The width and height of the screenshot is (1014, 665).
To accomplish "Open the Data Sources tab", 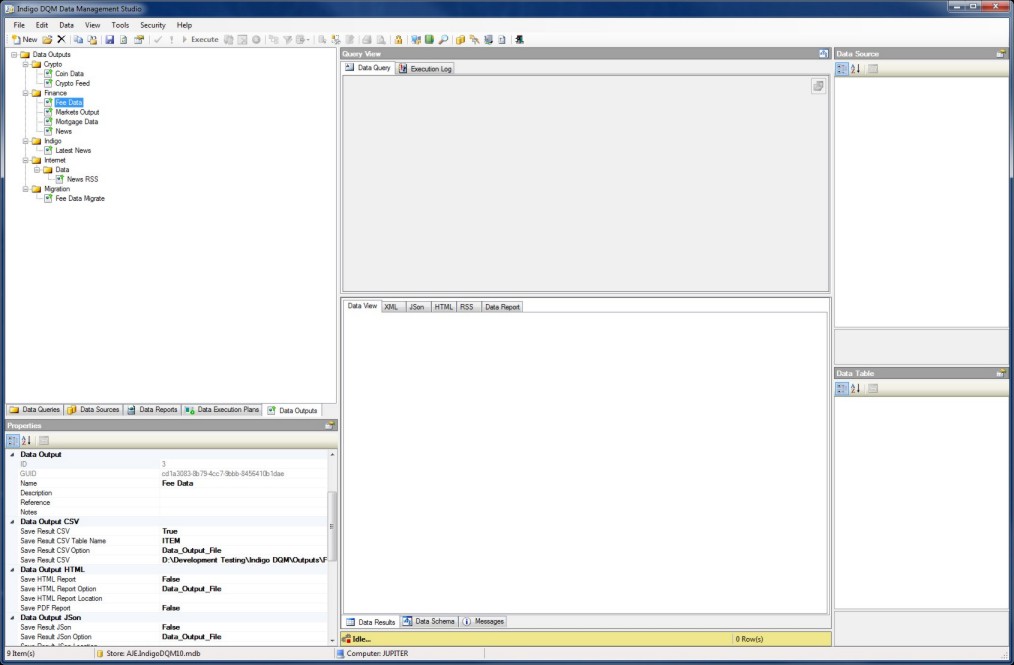I will point(94,410).
